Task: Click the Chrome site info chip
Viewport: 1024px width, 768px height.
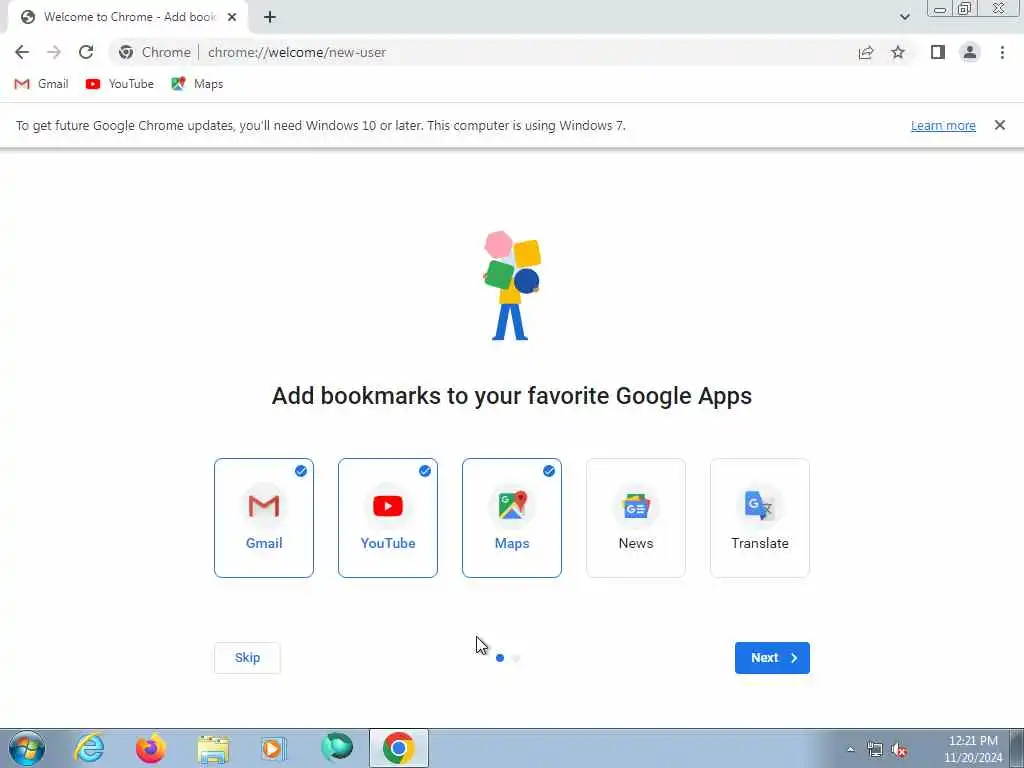Action: pyautogui.click(x=155, y=52)
